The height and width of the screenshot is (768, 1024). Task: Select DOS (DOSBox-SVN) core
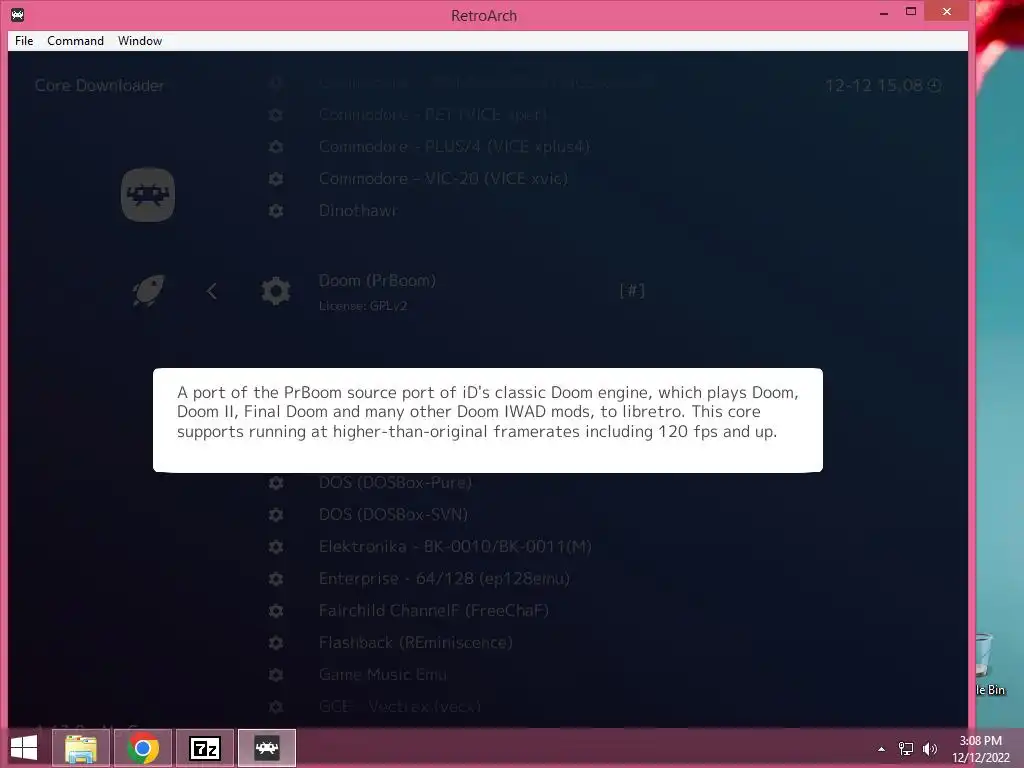point(393,515)
